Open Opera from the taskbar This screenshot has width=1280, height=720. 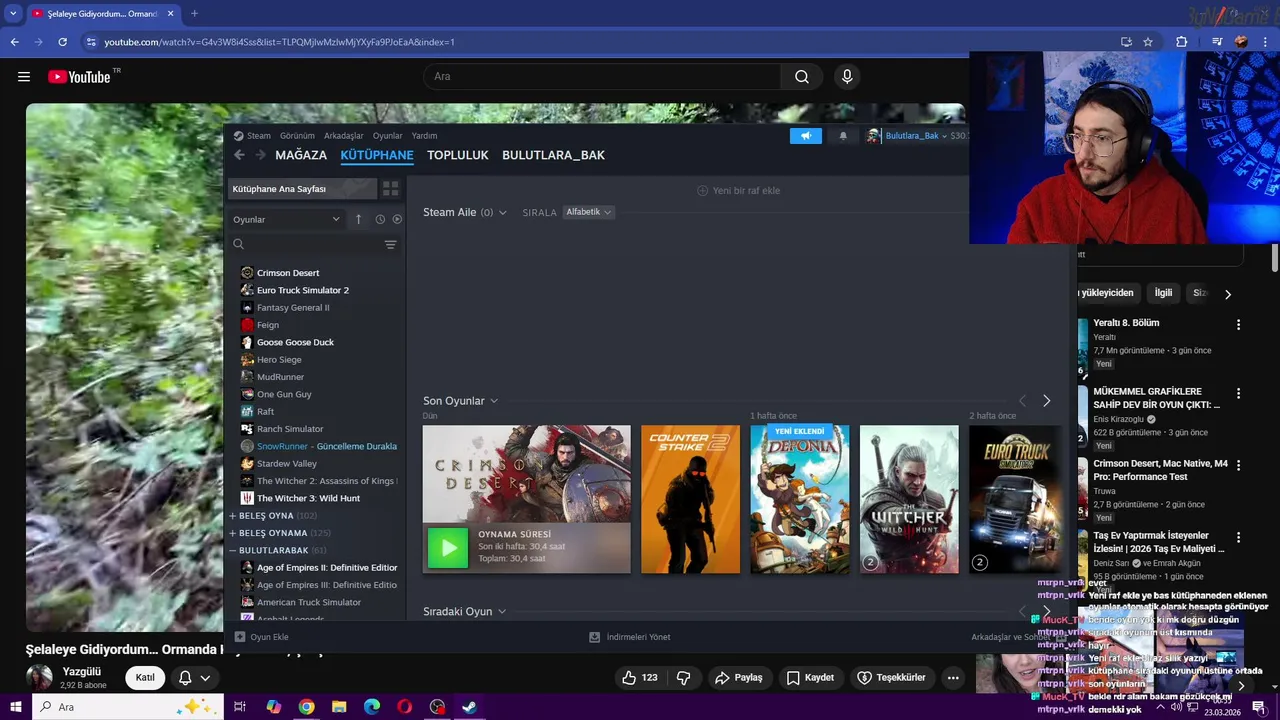point(404,707)
